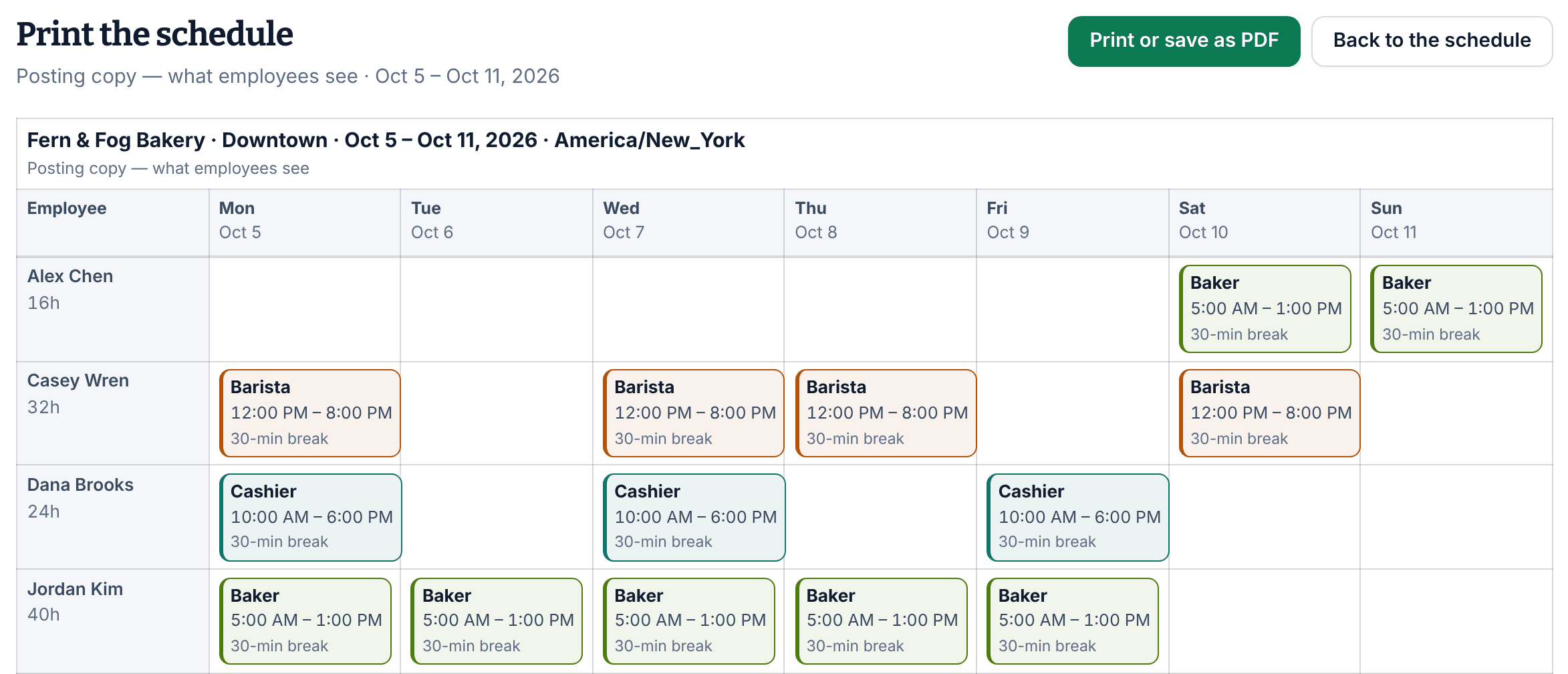The image size is (1568, 674).
Task: Click Casey Wren's Saturday Barista shift
Action: pos(1270,413)
